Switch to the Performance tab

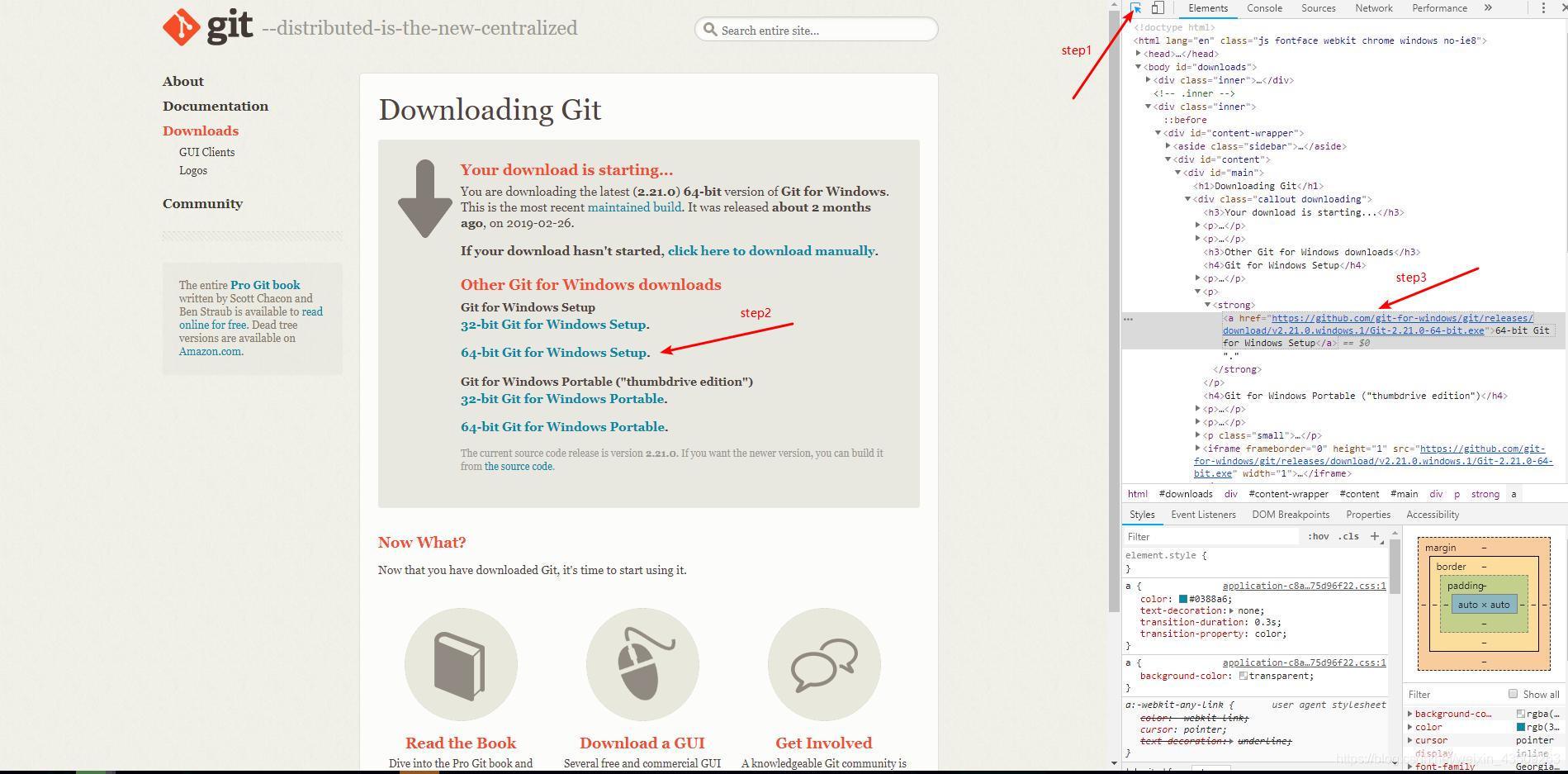[1439, 8]
